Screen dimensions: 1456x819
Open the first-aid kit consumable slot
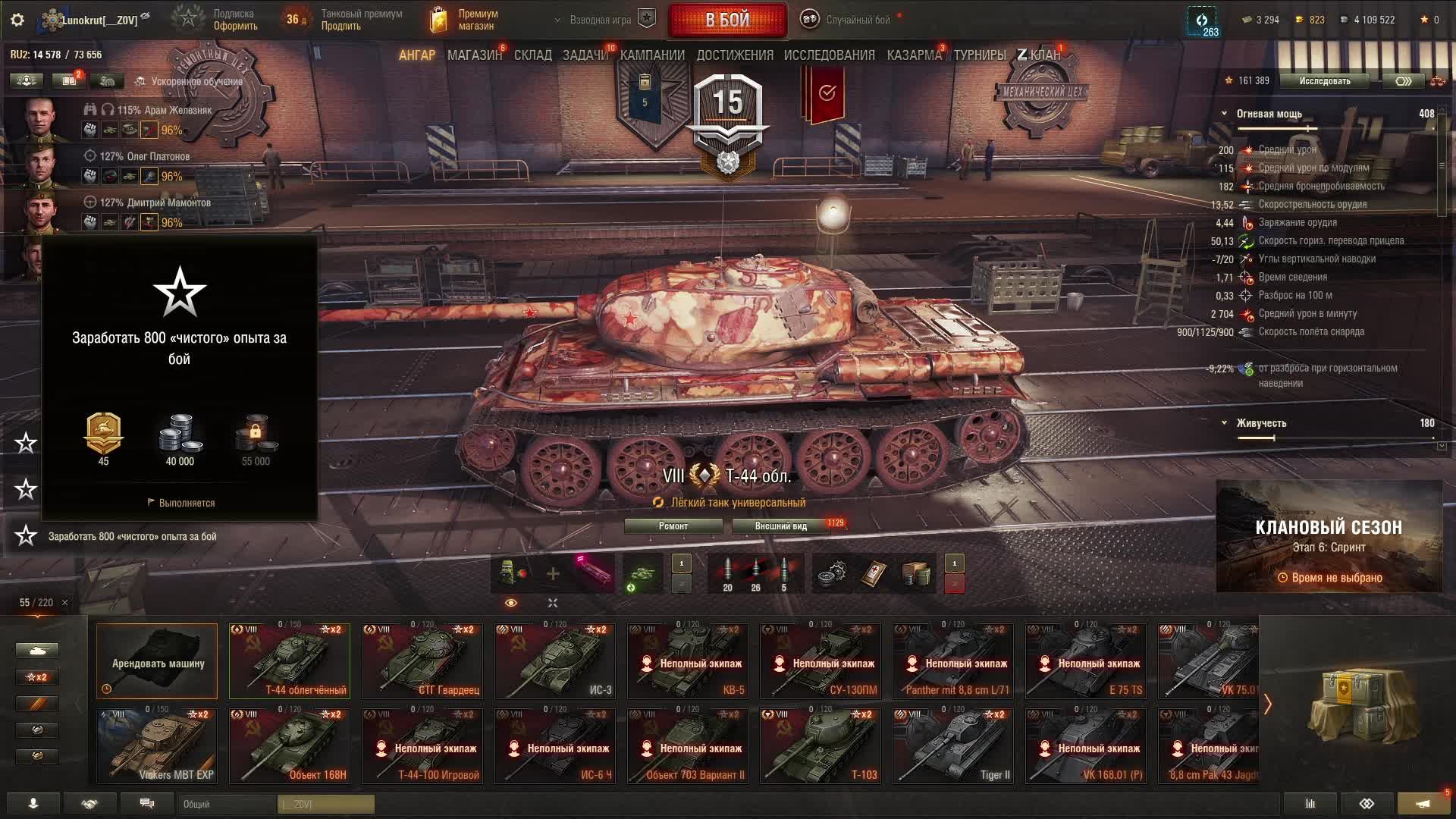[x=875, y=573]
